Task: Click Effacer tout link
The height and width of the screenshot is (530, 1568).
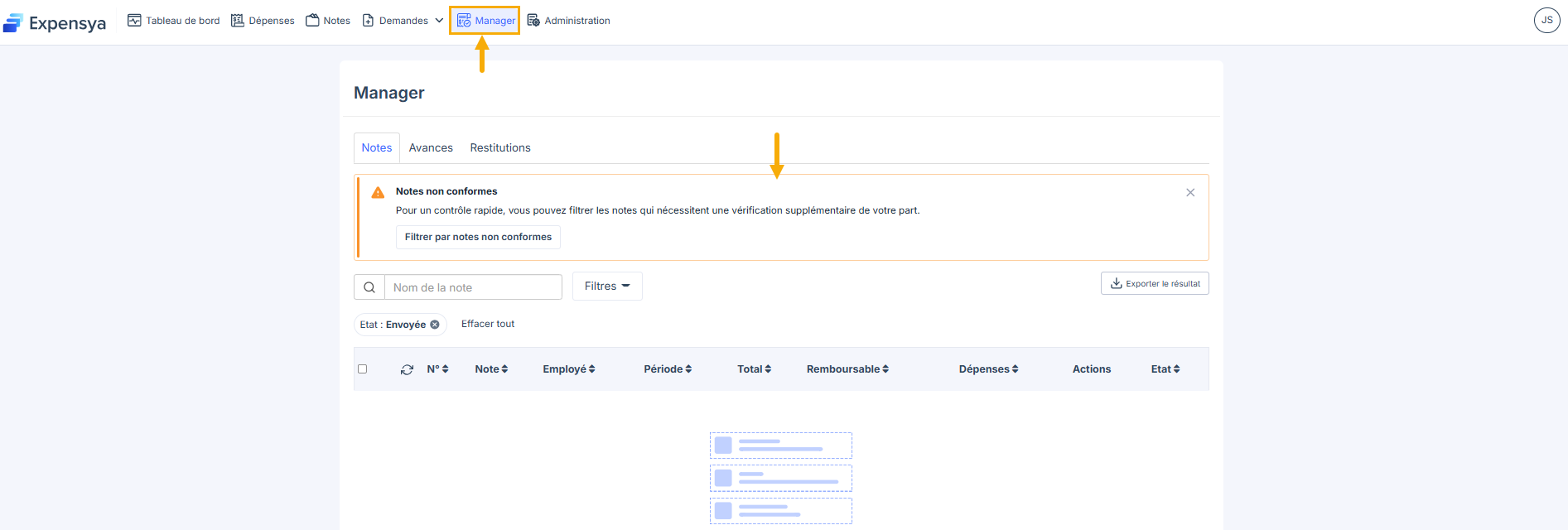Action: (488, 324)
